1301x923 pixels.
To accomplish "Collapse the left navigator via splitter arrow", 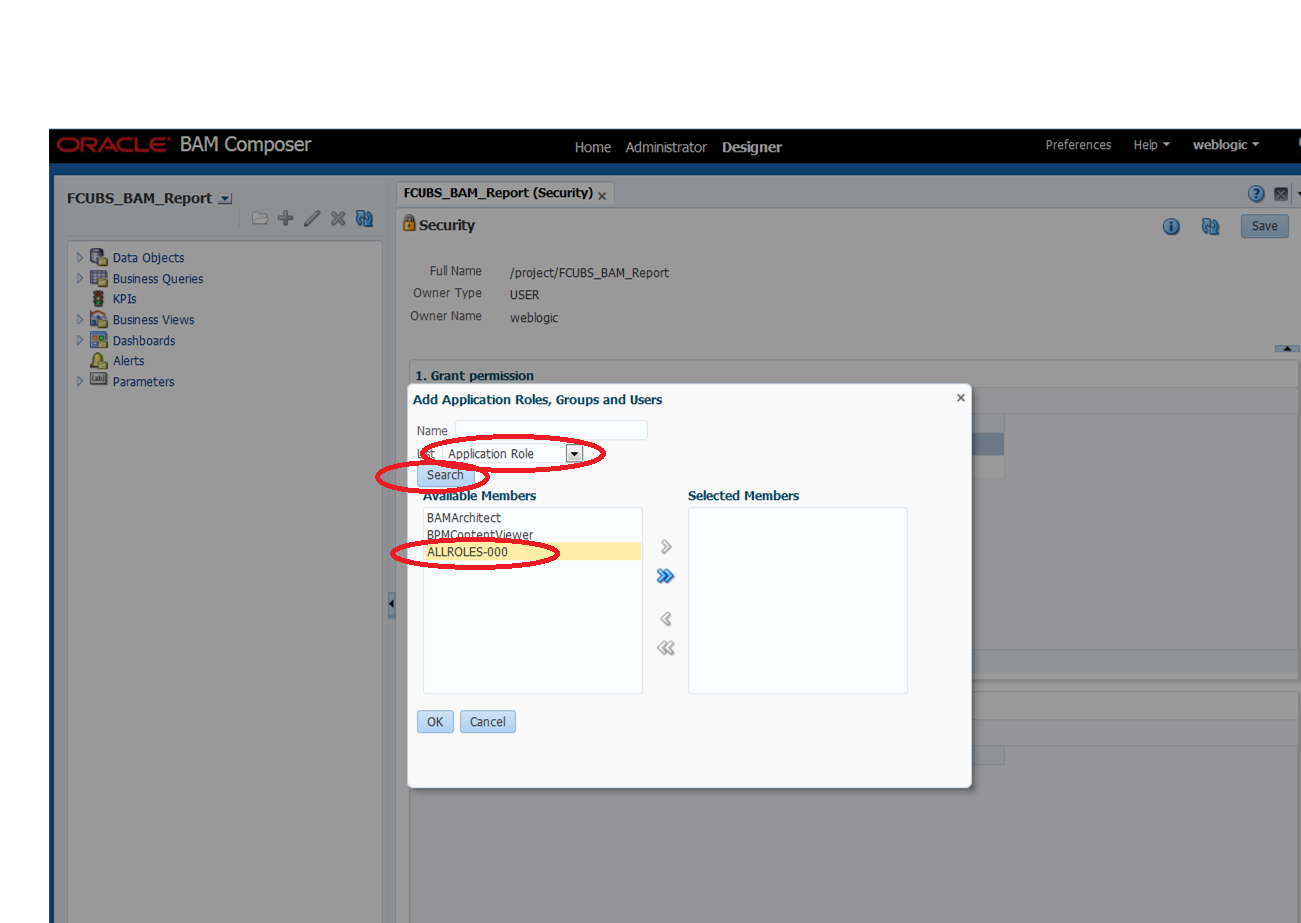I will click(391, 605).
